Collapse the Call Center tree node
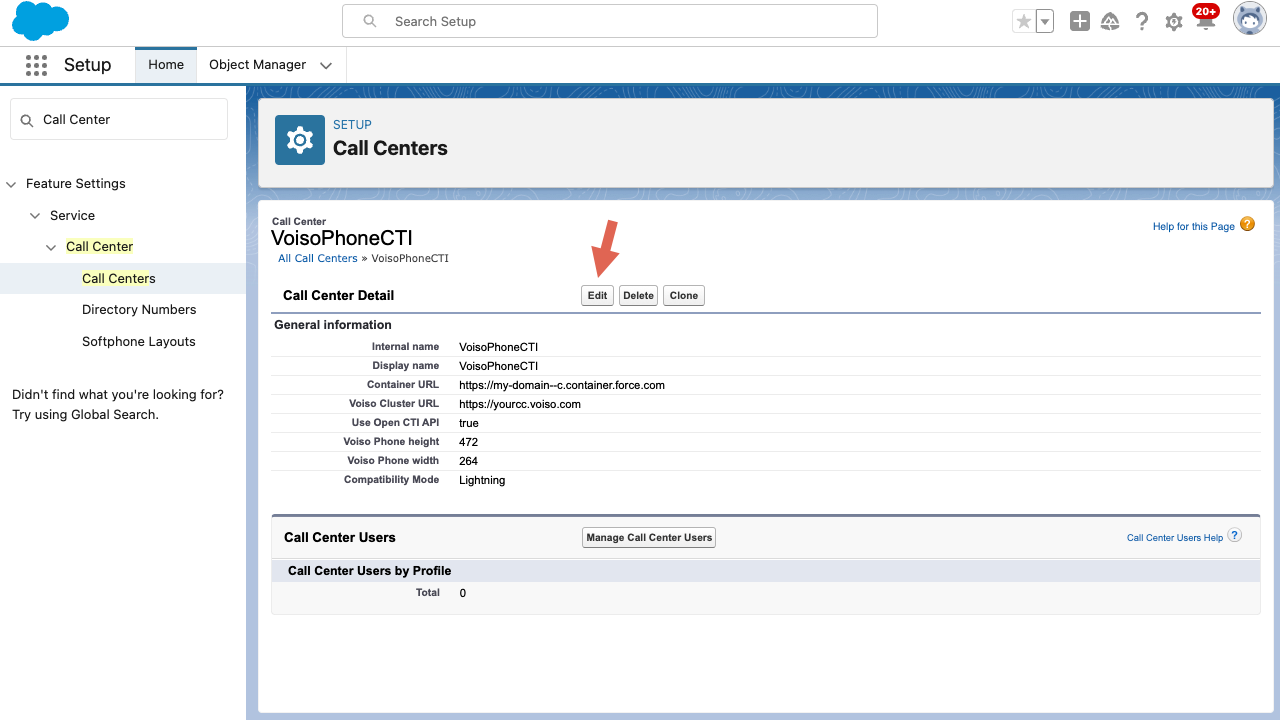This screenshot has height=720, width=1280. point(51,247)
